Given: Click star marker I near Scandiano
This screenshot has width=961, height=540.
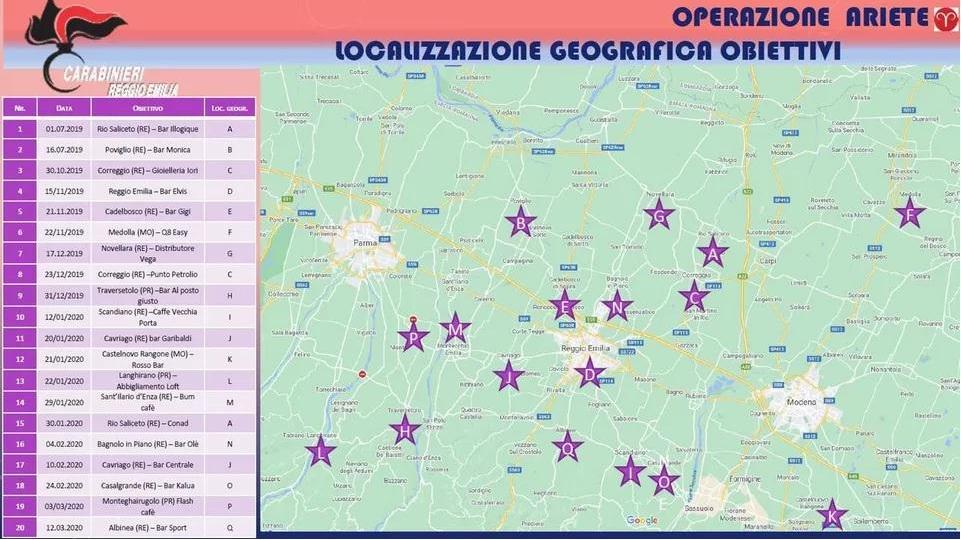Looking at the screenshot, I should (630, 471).
